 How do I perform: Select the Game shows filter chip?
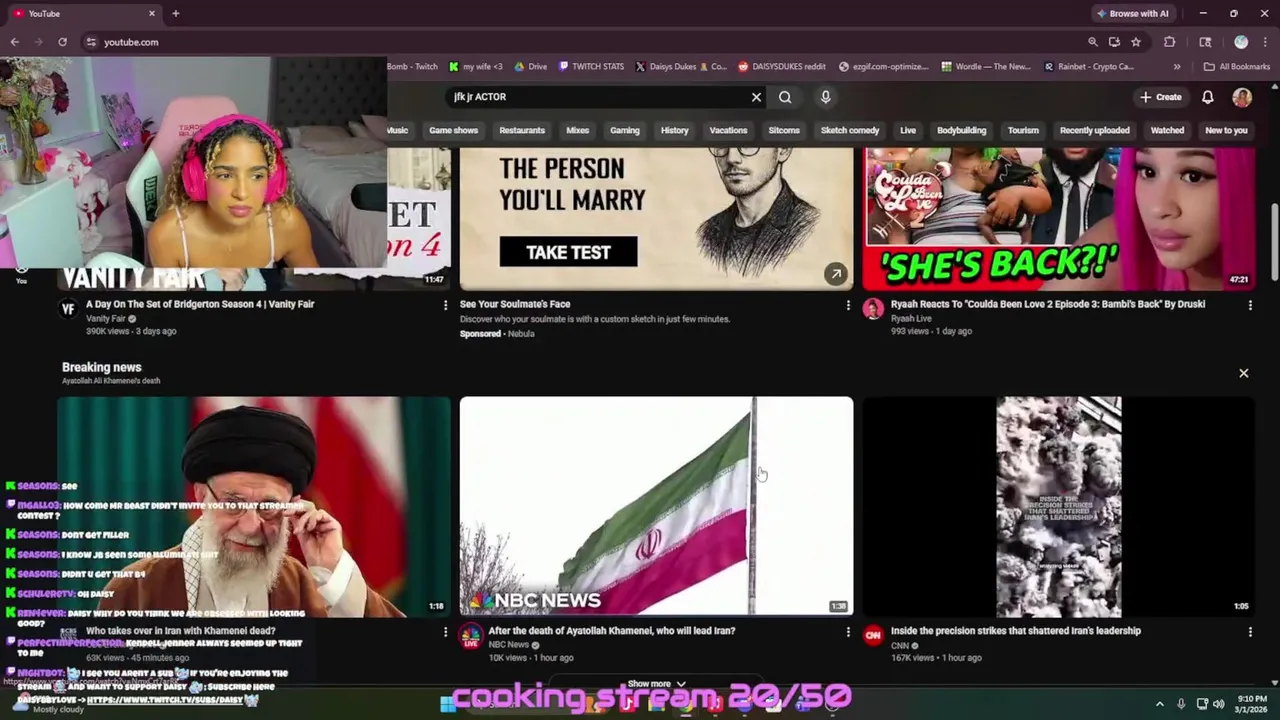453,130
